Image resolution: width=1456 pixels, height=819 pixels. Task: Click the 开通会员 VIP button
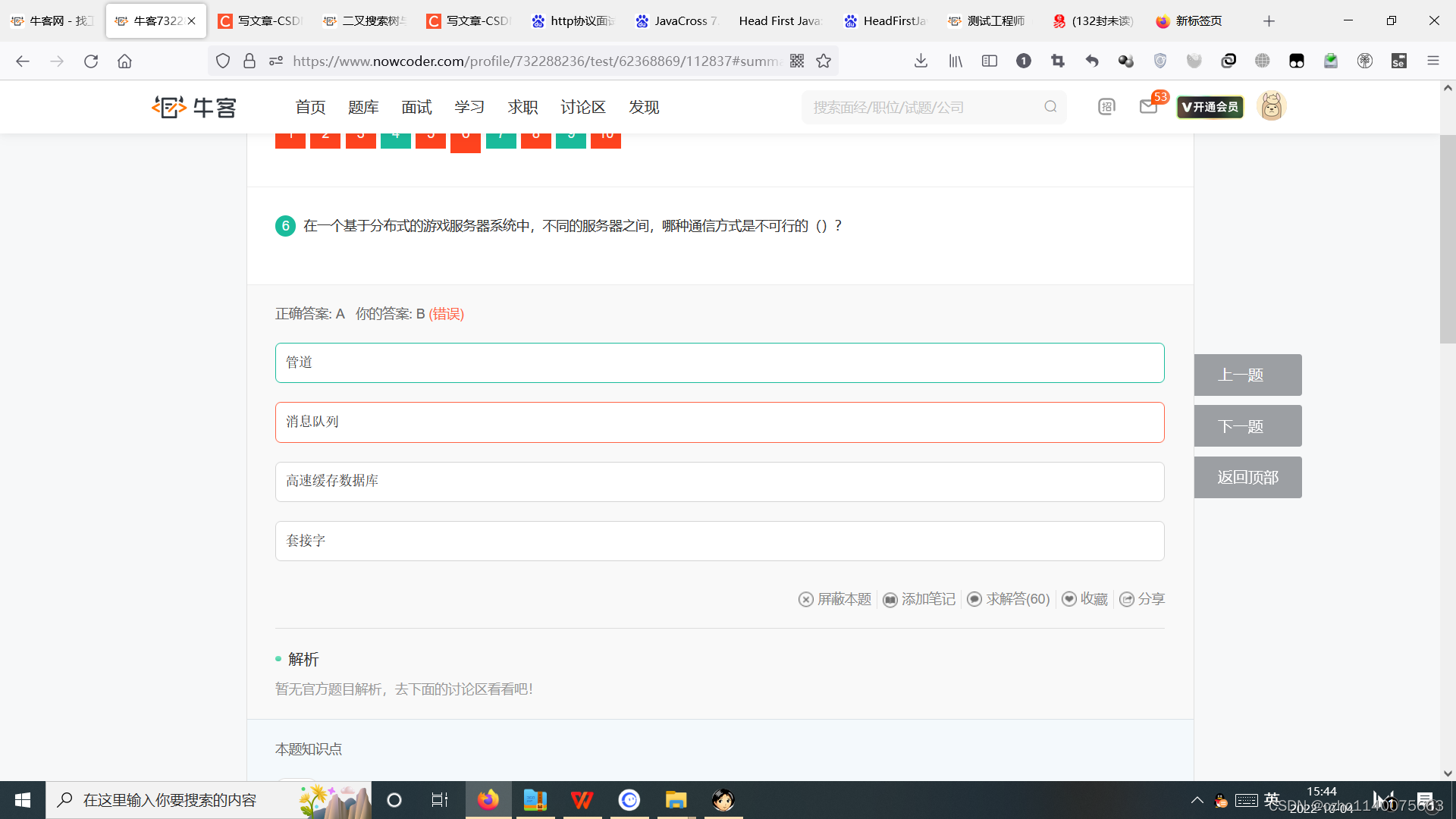1210,107
